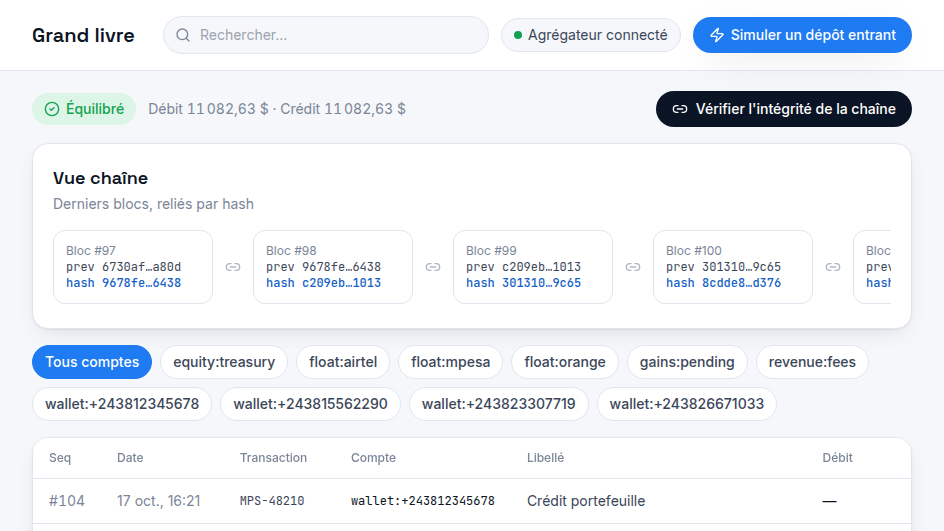Filter by float:mpesa account
Screen dimensions: 944x531
pos(450,362)
